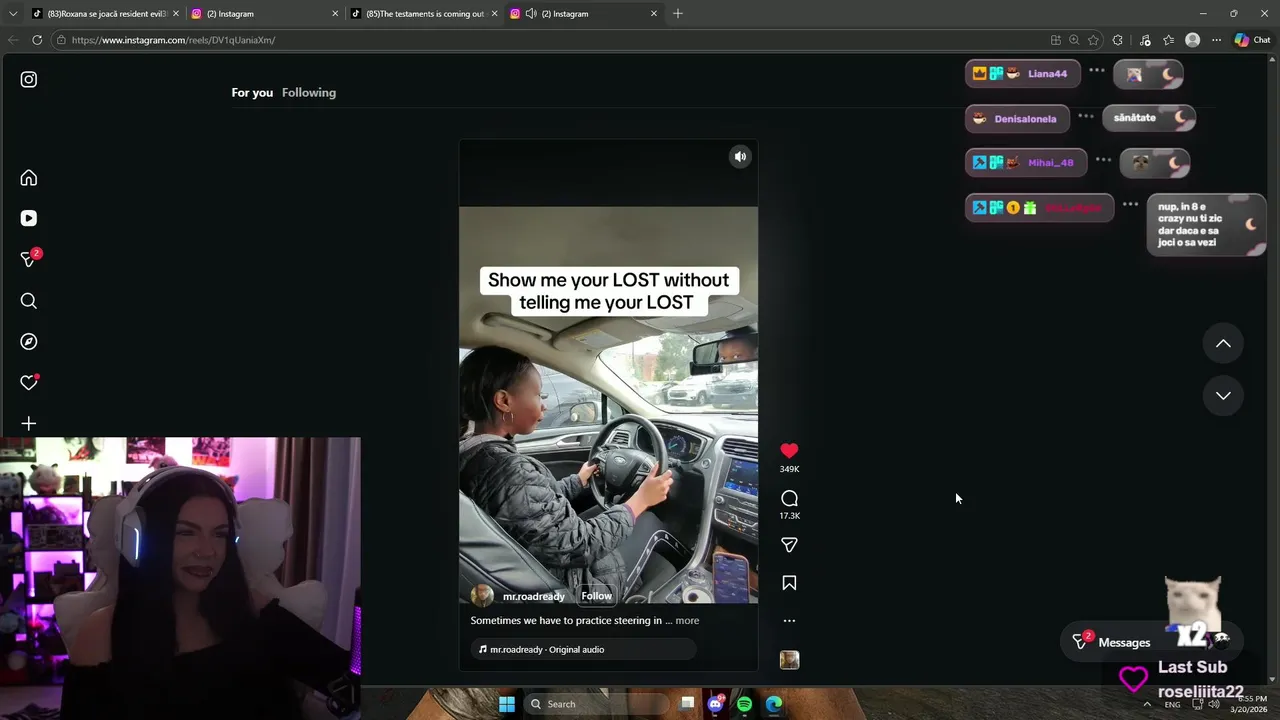
Task: Open apps available icon in address bar
Action: coord(1056,40)
